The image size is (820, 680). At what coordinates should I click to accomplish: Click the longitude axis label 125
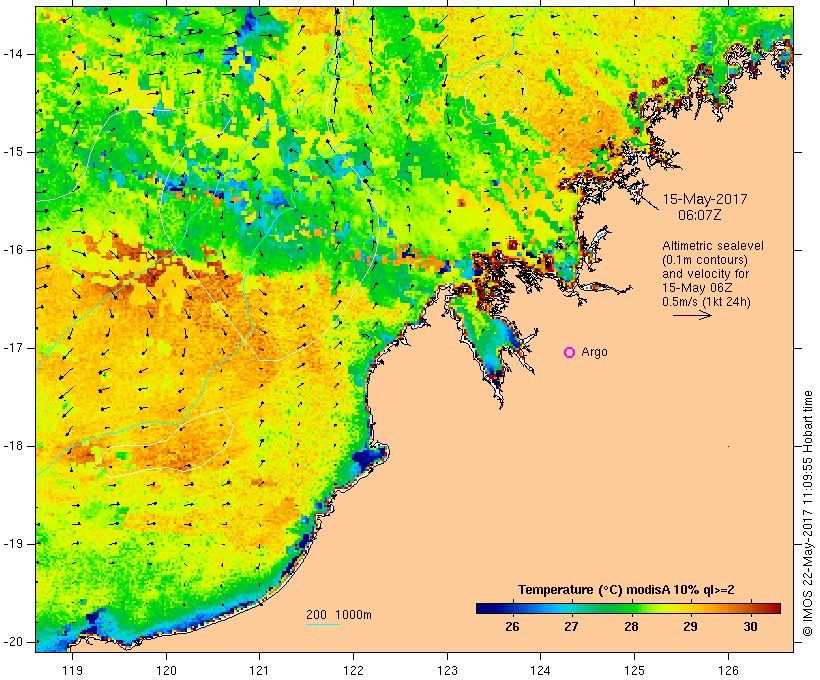(x=634, y=671)
